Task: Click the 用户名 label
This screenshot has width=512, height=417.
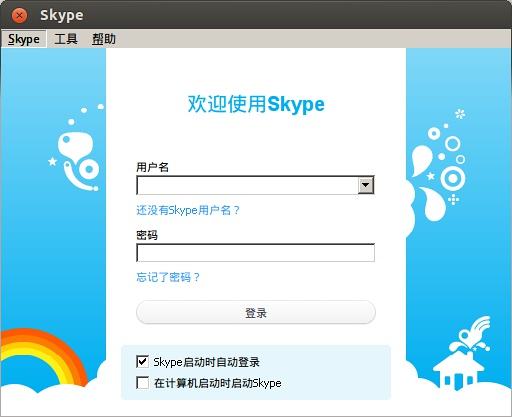Action: [152, 167]
